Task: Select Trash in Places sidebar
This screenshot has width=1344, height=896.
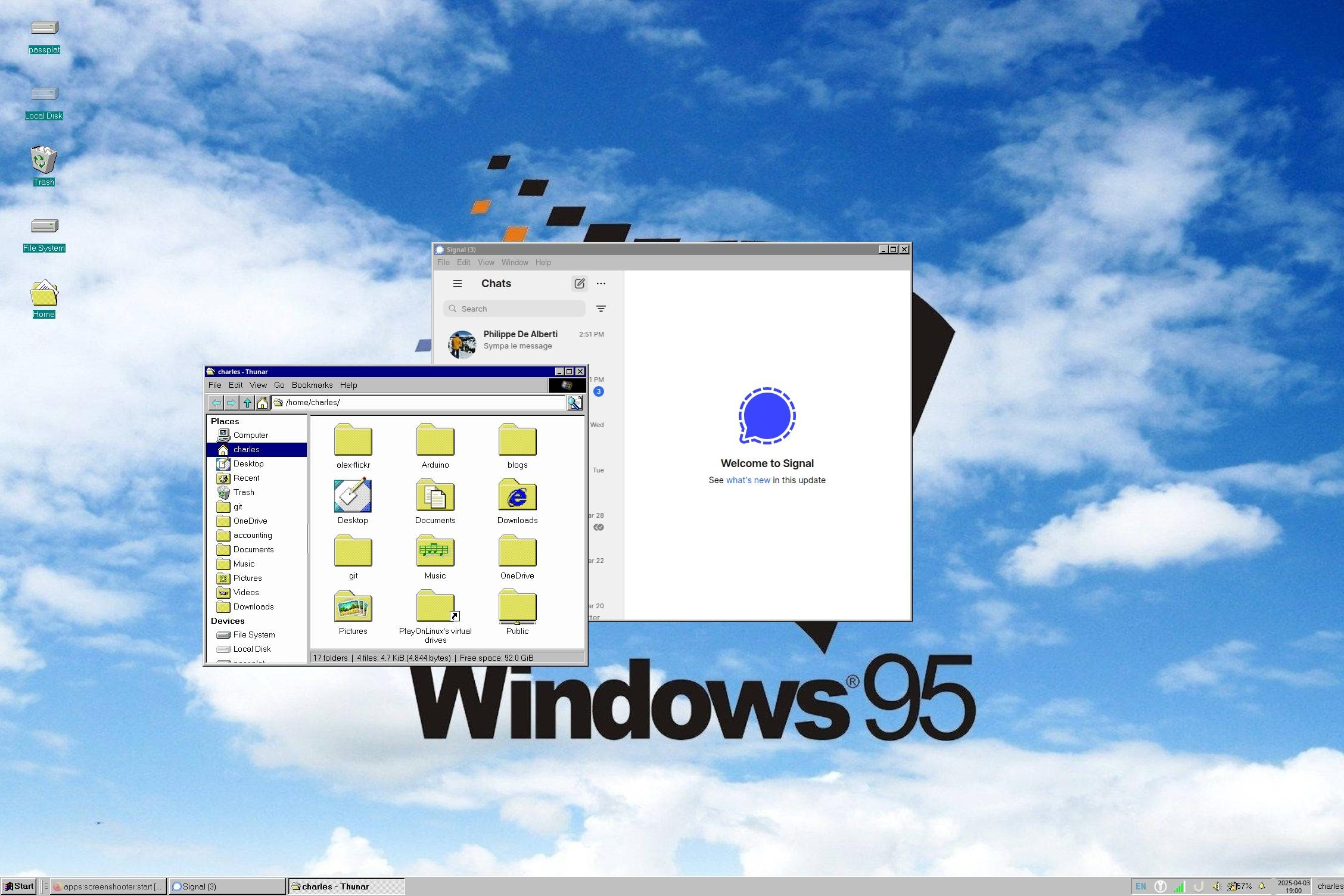Action: 257,493
